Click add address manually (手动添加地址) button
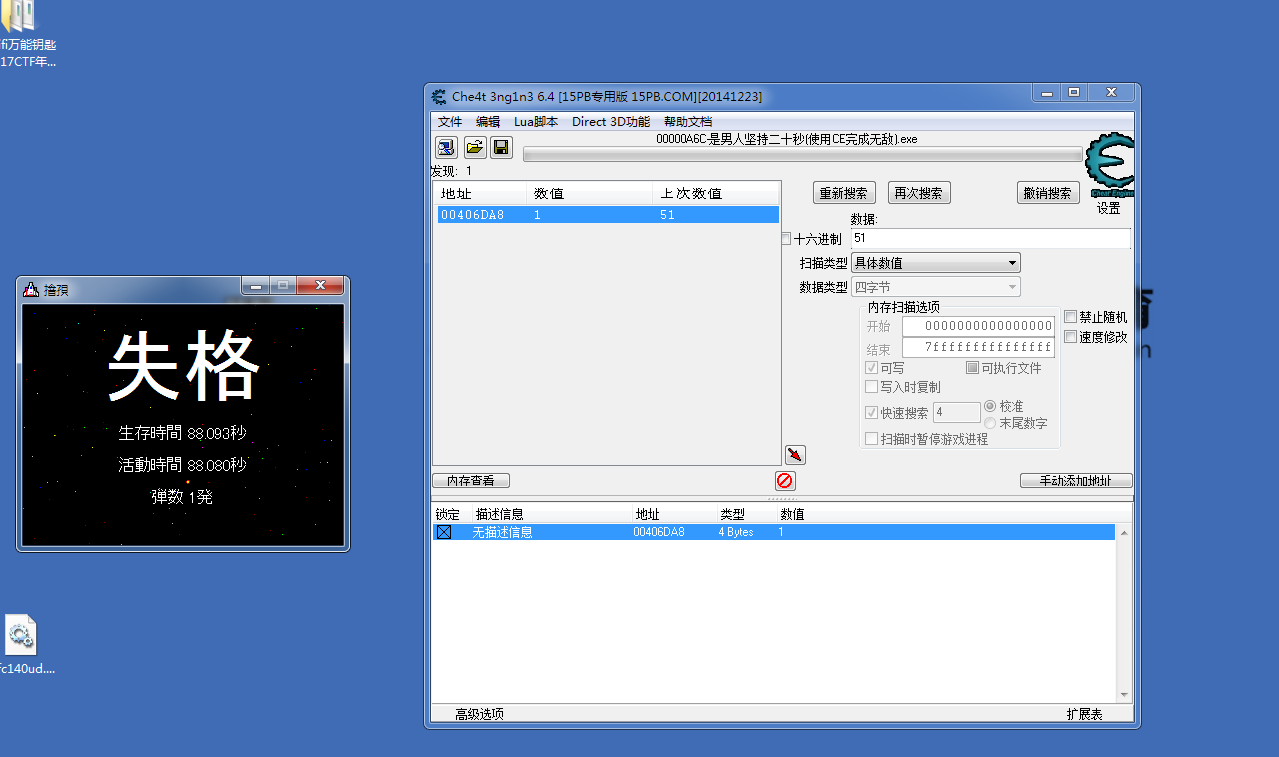 1076,481
